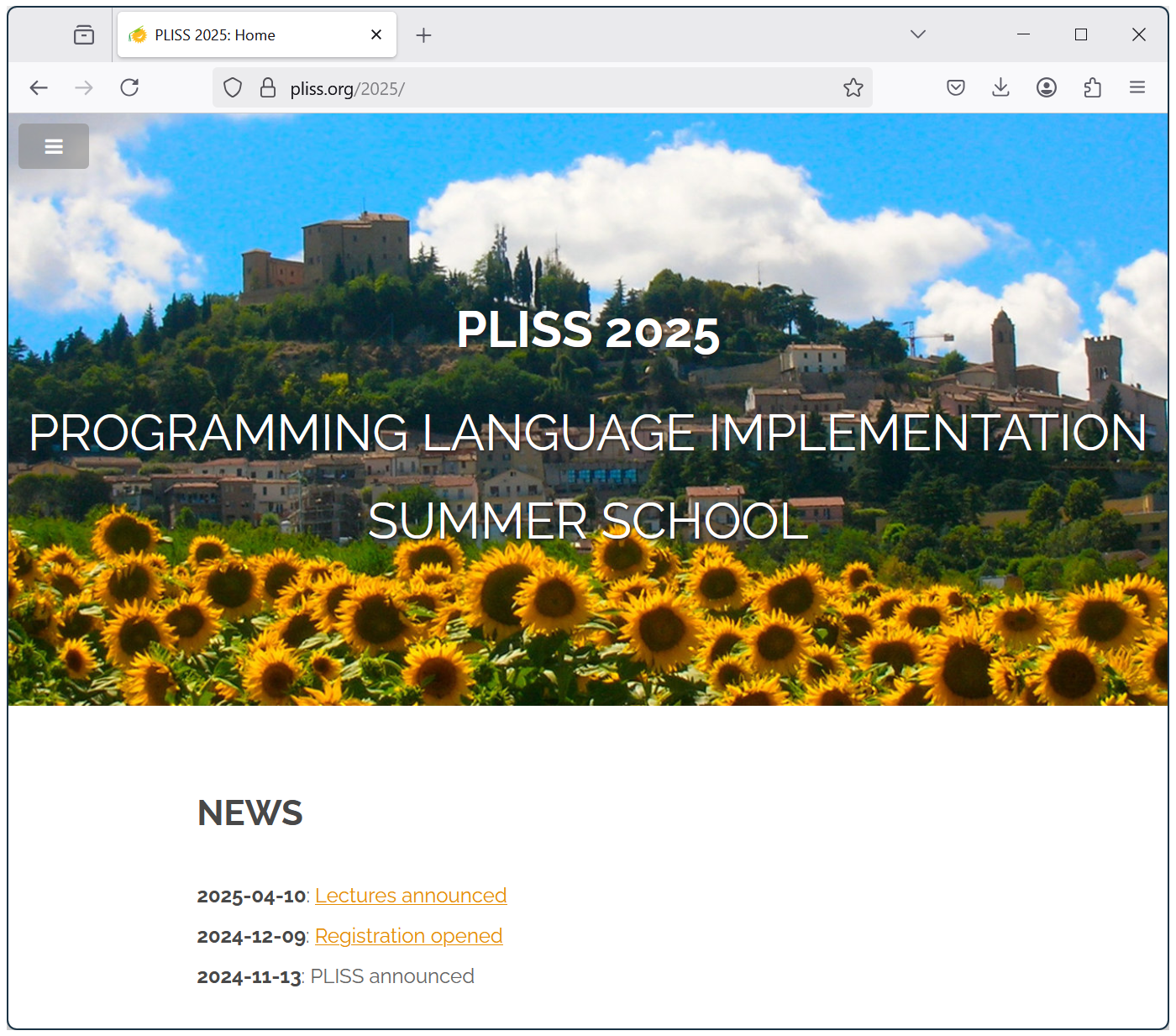Reload the current page
Image resolution: width=1176 pixels, height=1036 pixels.
coord(129,87)
